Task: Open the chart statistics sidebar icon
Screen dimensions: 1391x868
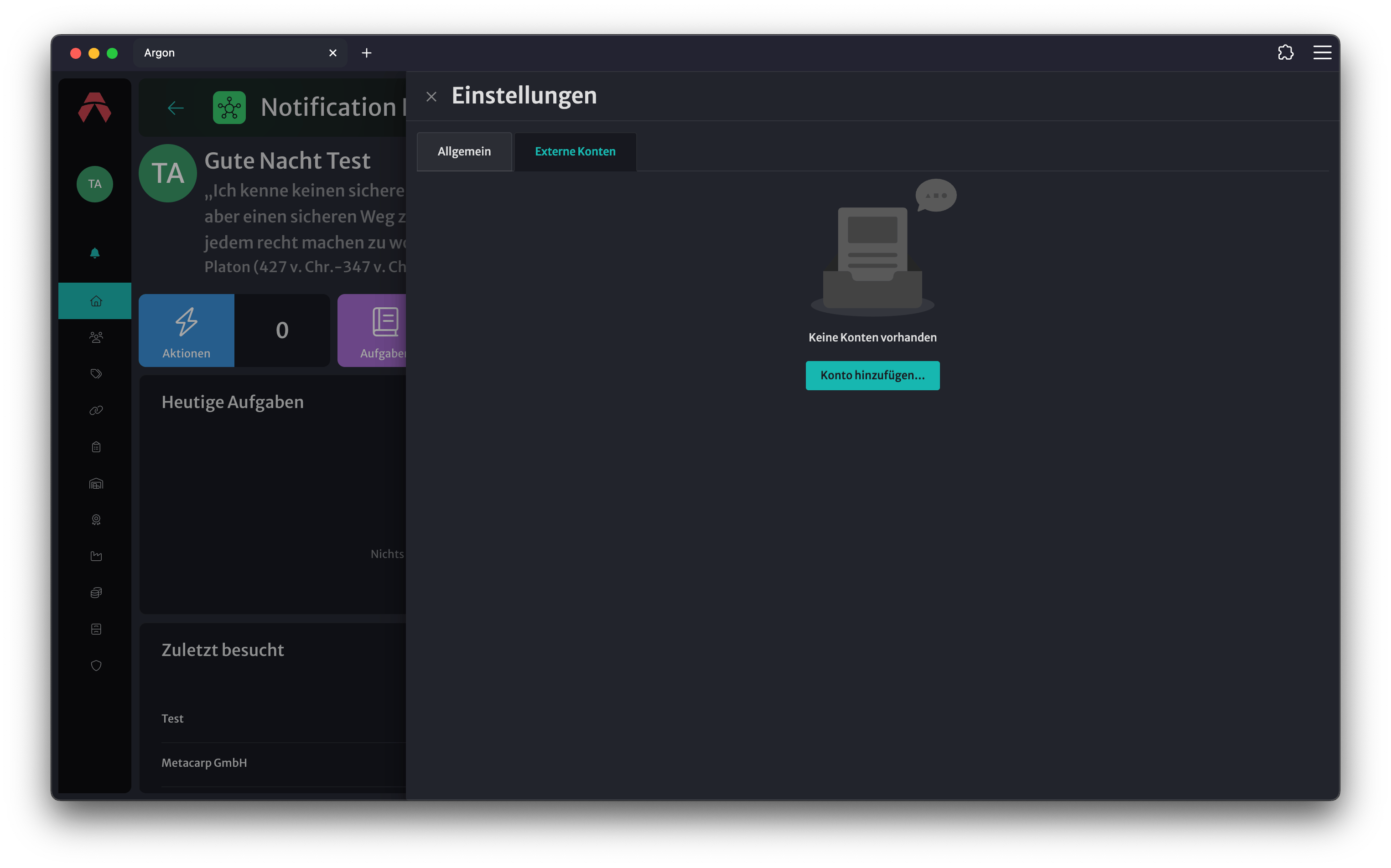Action: click(96, 556)
